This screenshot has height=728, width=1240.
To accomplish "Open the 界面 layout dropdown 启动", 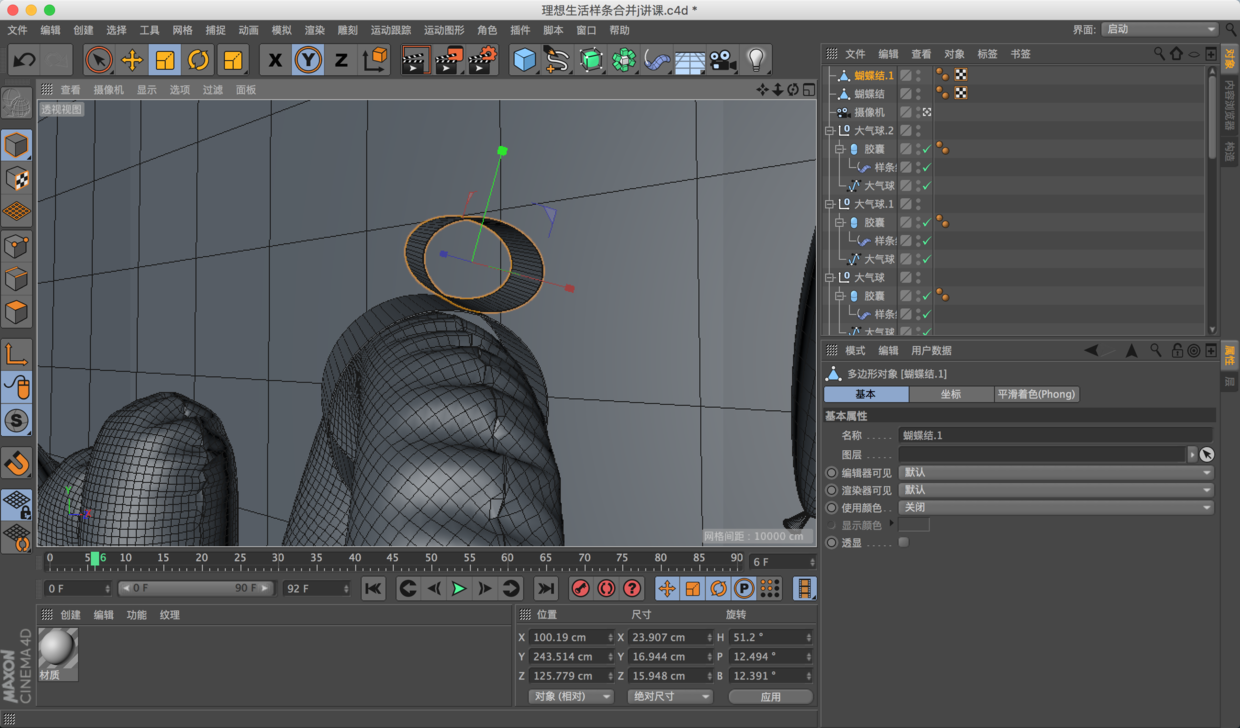I will pyautogui.click(x=1160, y=29).
